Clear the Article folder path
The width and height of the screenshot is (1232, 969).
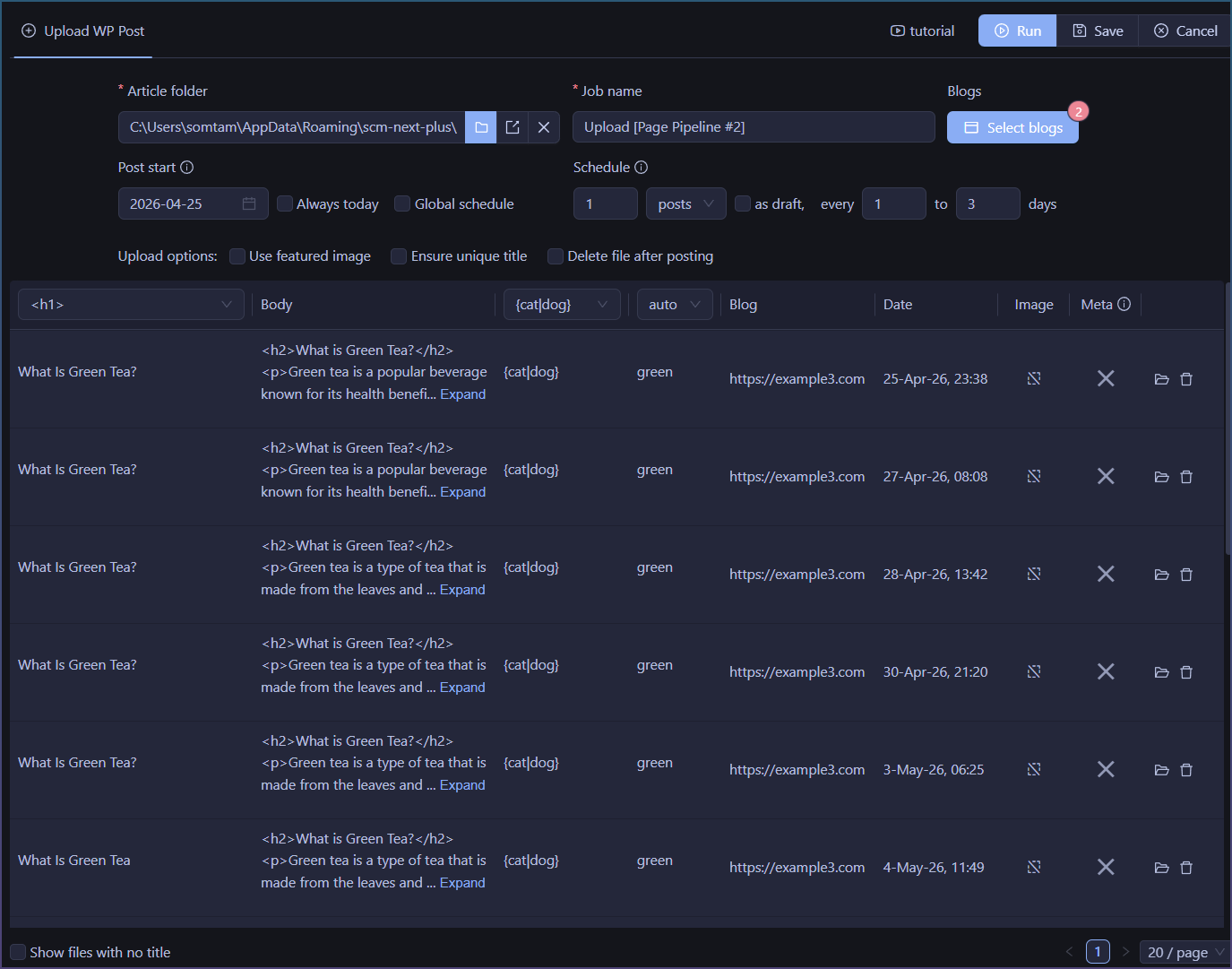(x=544, y=127)
